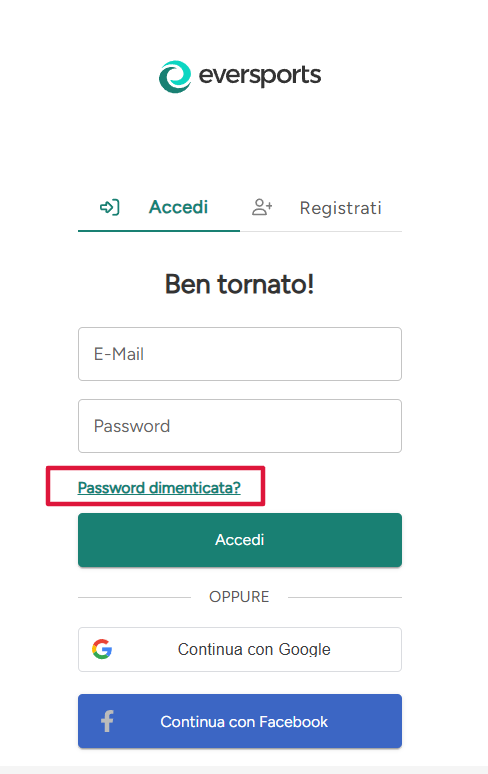488x774 pixels.
Task: Click the eversports swirl logo icon
Action: tap(175, 77)
